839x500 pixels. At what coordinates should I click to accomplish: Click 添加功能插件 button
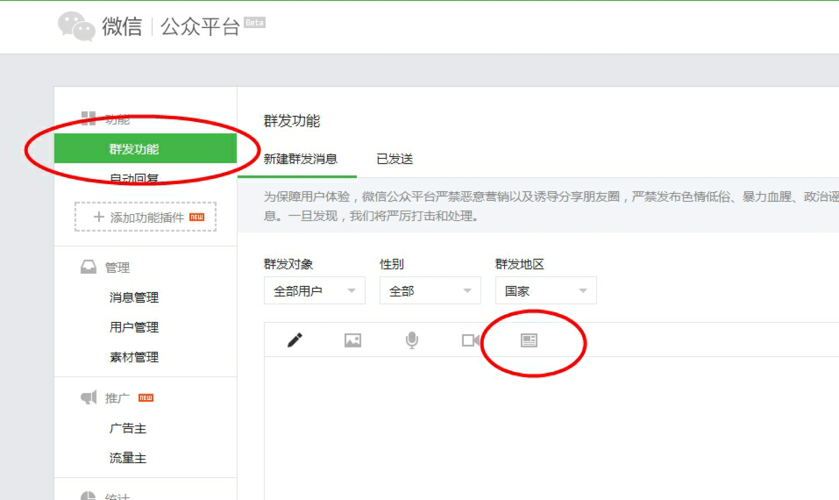point(146,217)
